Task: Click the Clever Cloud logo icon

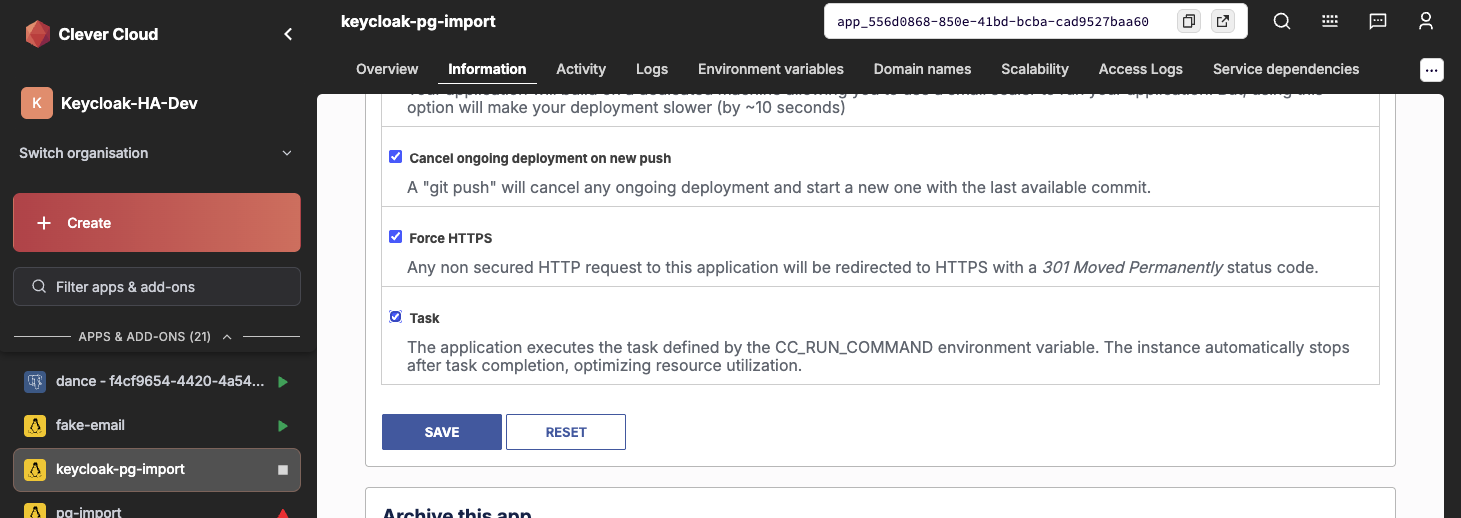Action: click(x=37, y=34)
